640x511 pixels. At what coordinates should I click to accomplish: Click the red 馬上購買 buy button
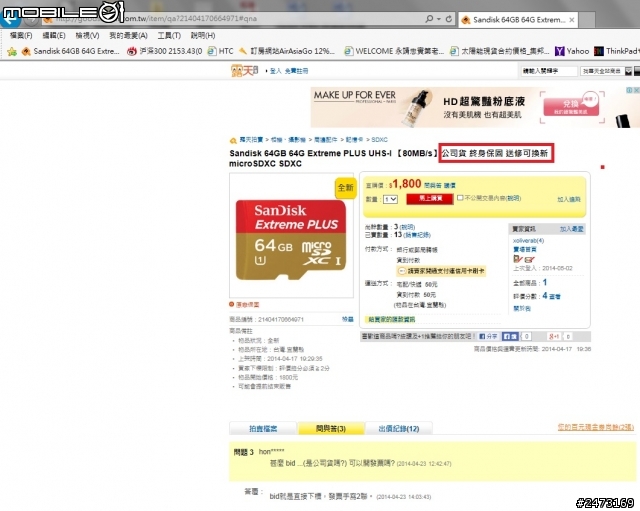tap(430, 198)
